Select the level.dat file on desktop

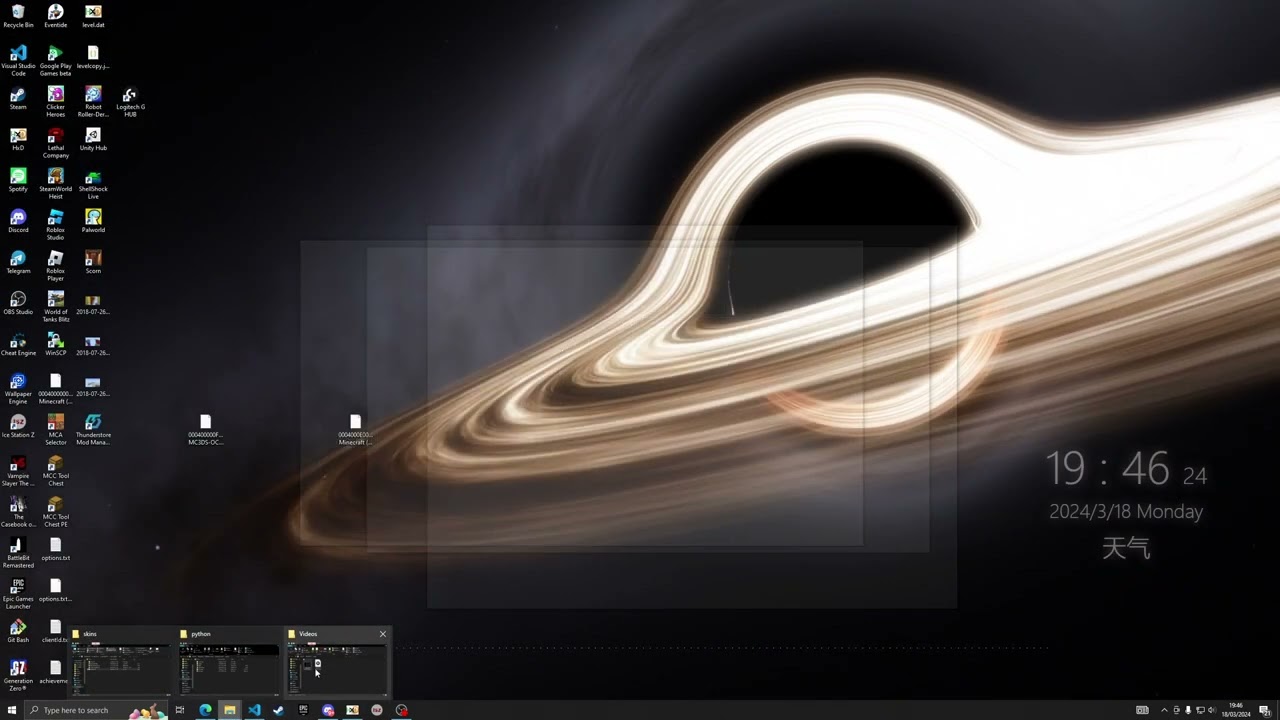(x=93, y=16)
